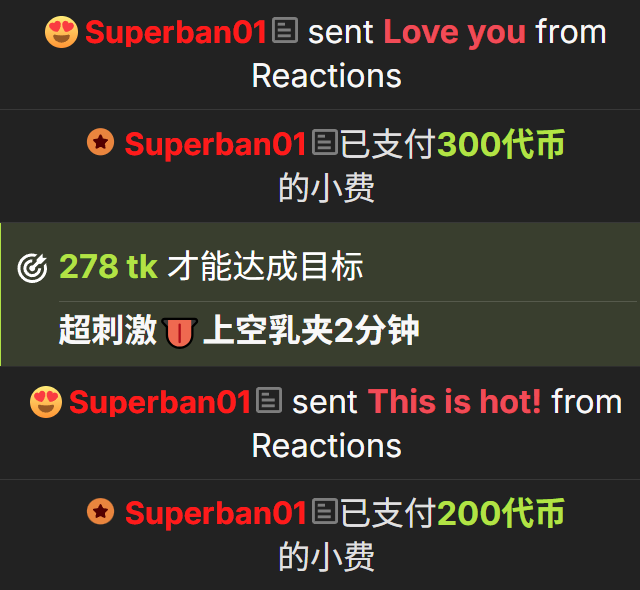Click the star badge on the 200 token tip
Screen dimensions: 640x590
[100, 511]
